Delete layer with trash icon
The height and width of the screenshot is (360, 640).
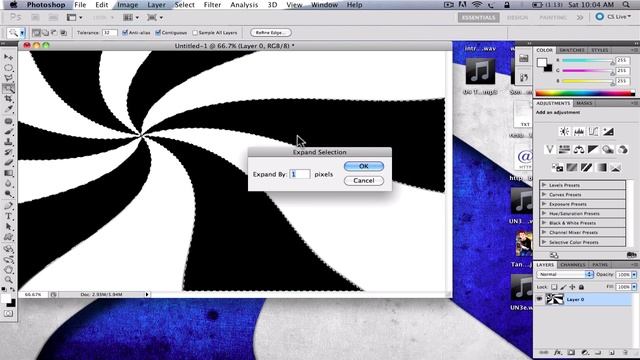[625, 352]
